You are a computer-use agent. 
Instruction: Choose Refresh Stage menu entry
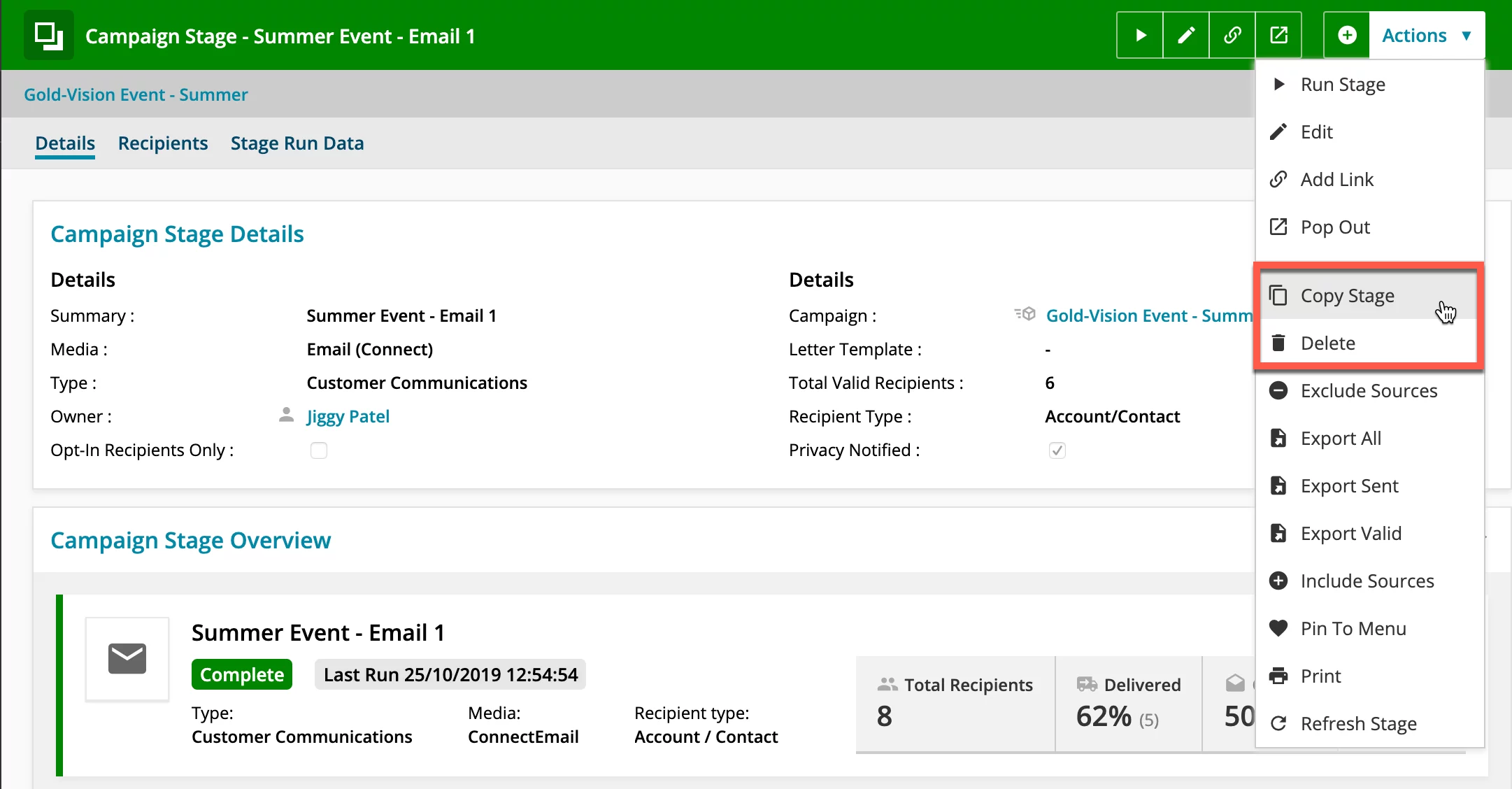point(1369,724)
